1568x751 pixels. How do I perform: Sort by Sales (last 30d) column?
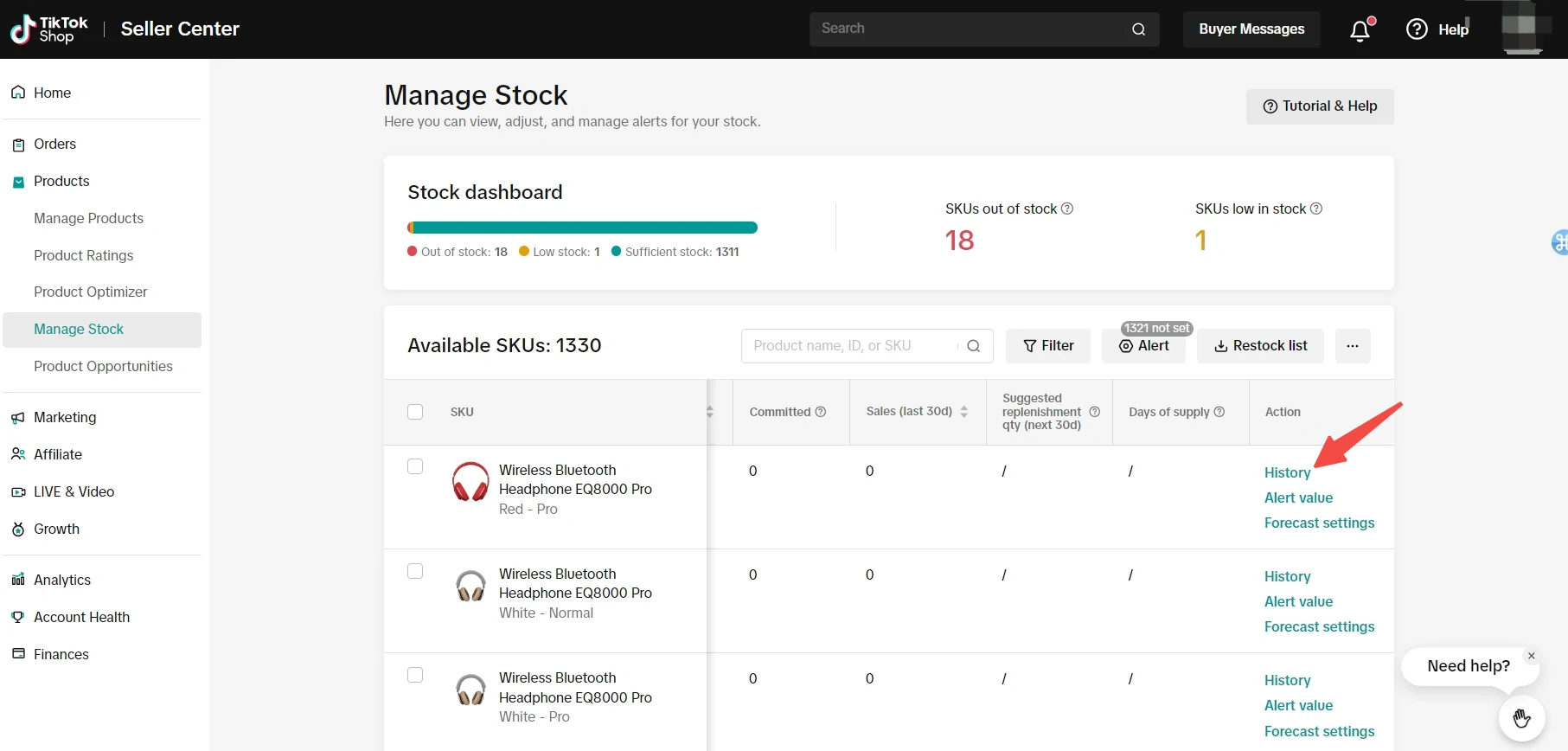(964, 412)
